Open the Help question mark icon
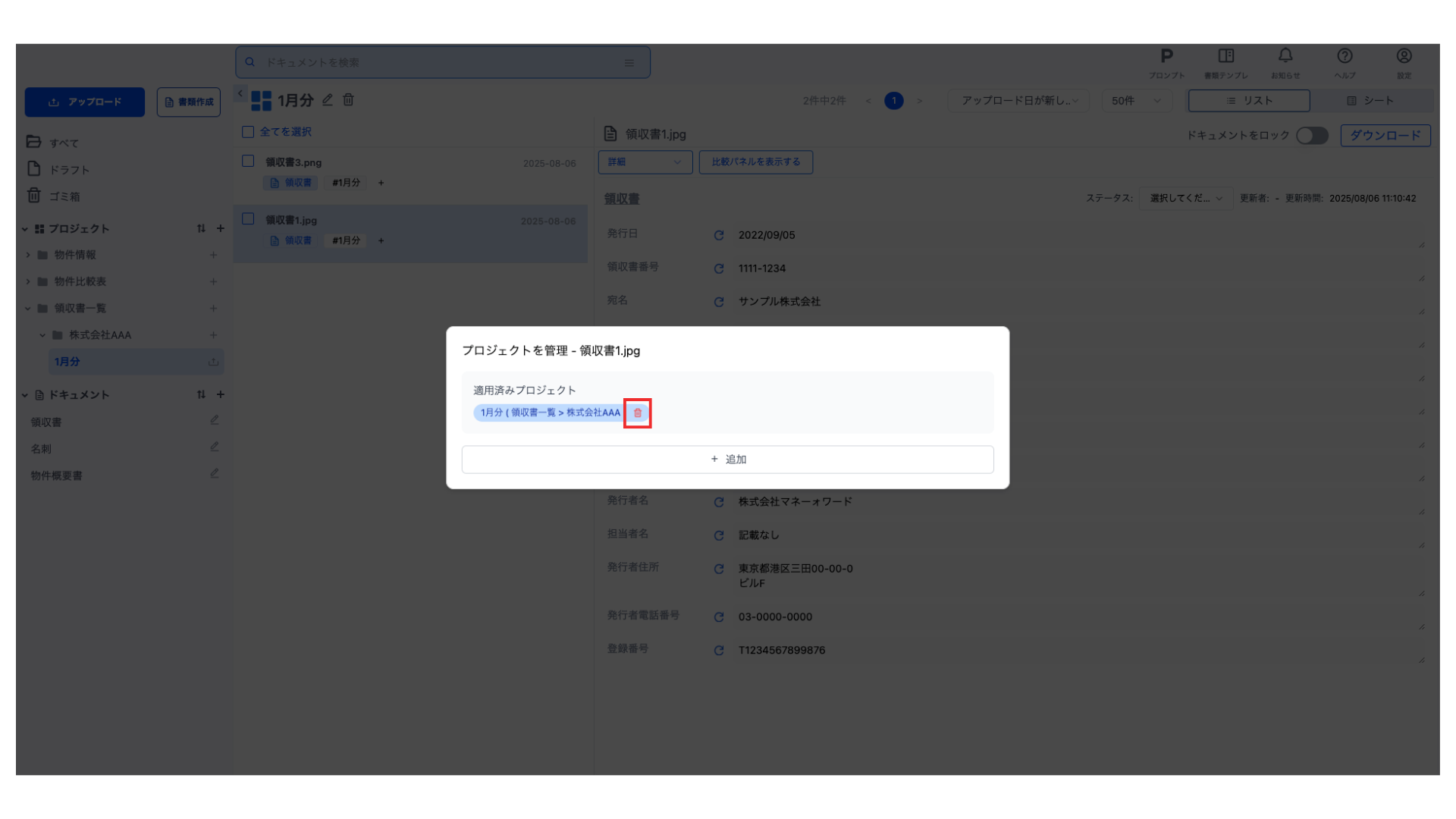Viewport: 1456px width, 819px height. click(x=1345, y=57)
